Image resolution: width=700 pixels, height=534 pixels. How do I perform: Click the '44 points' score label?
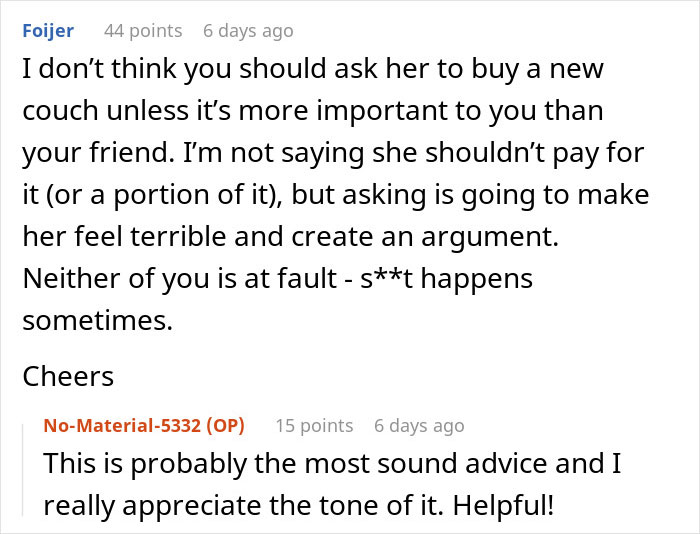143,31
